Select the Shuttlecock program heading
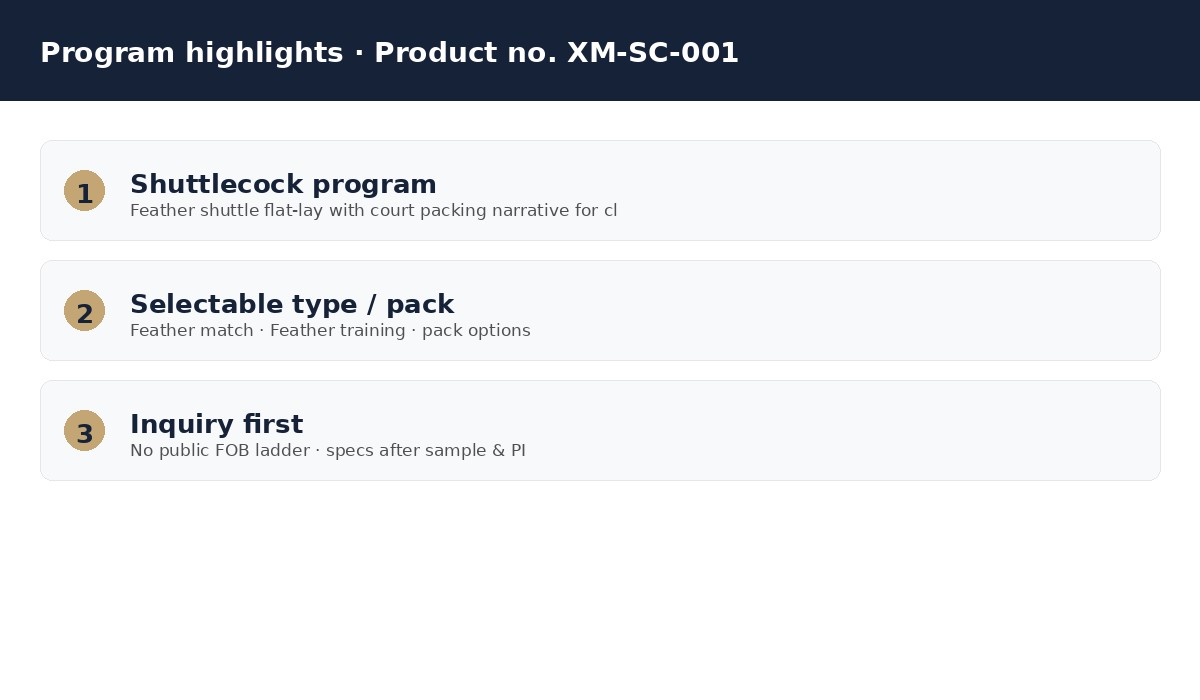 (x=283, y=185)
